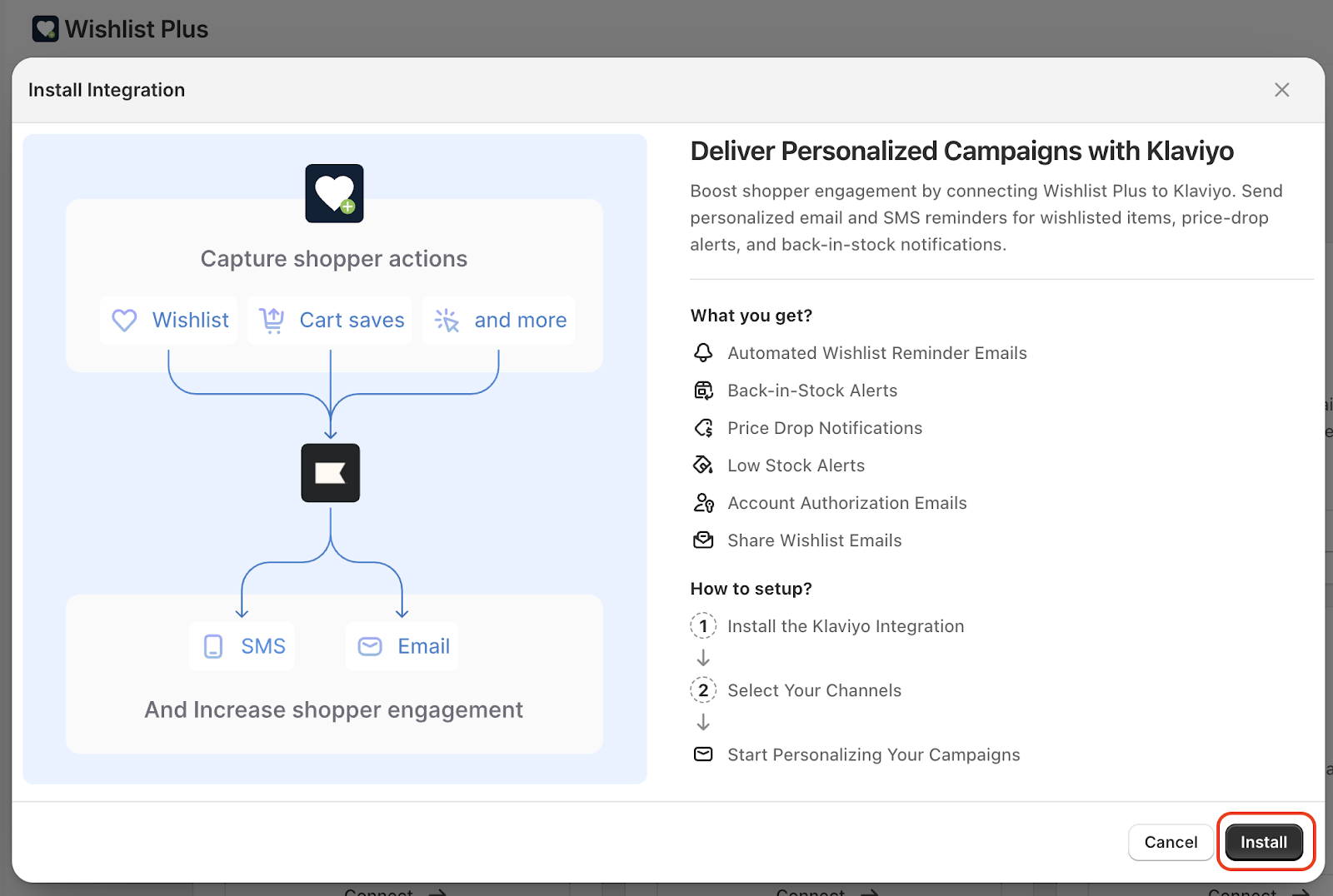Viewport: 1333px width, 896px height.
Task: Click the Wishlist Plus logo icon in header
Action: pos(45,29)
